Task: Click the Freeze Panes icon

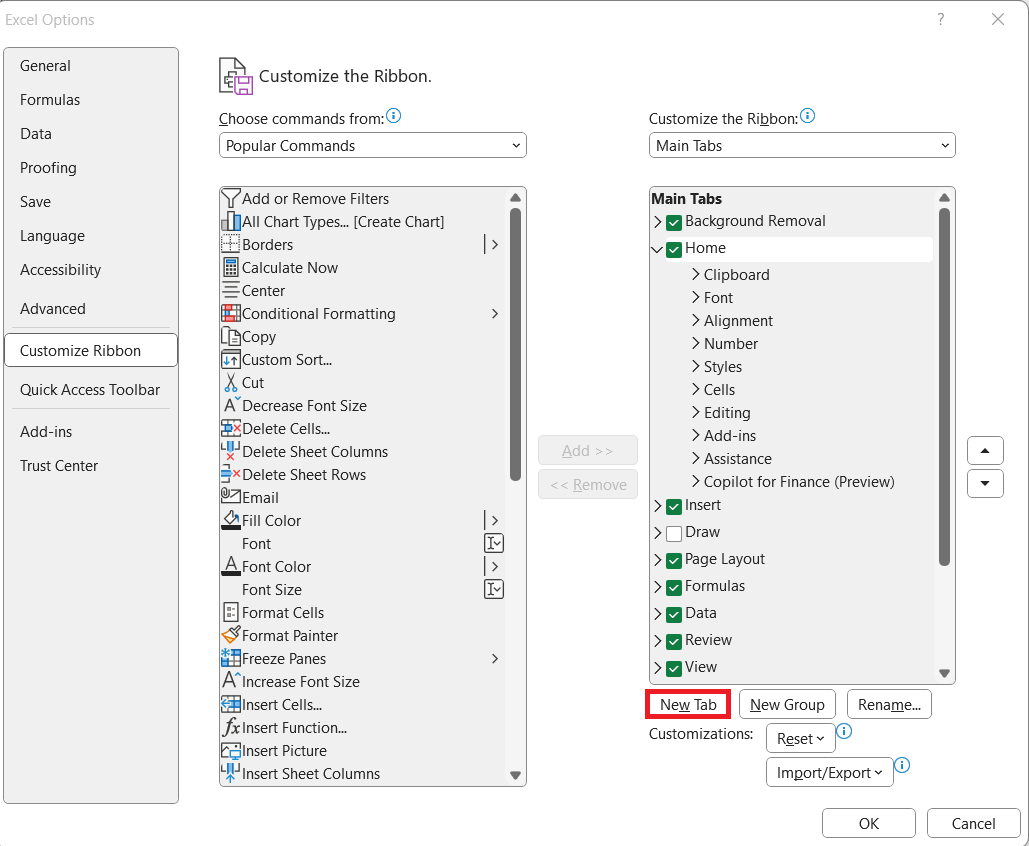Action: click(230, 658)
